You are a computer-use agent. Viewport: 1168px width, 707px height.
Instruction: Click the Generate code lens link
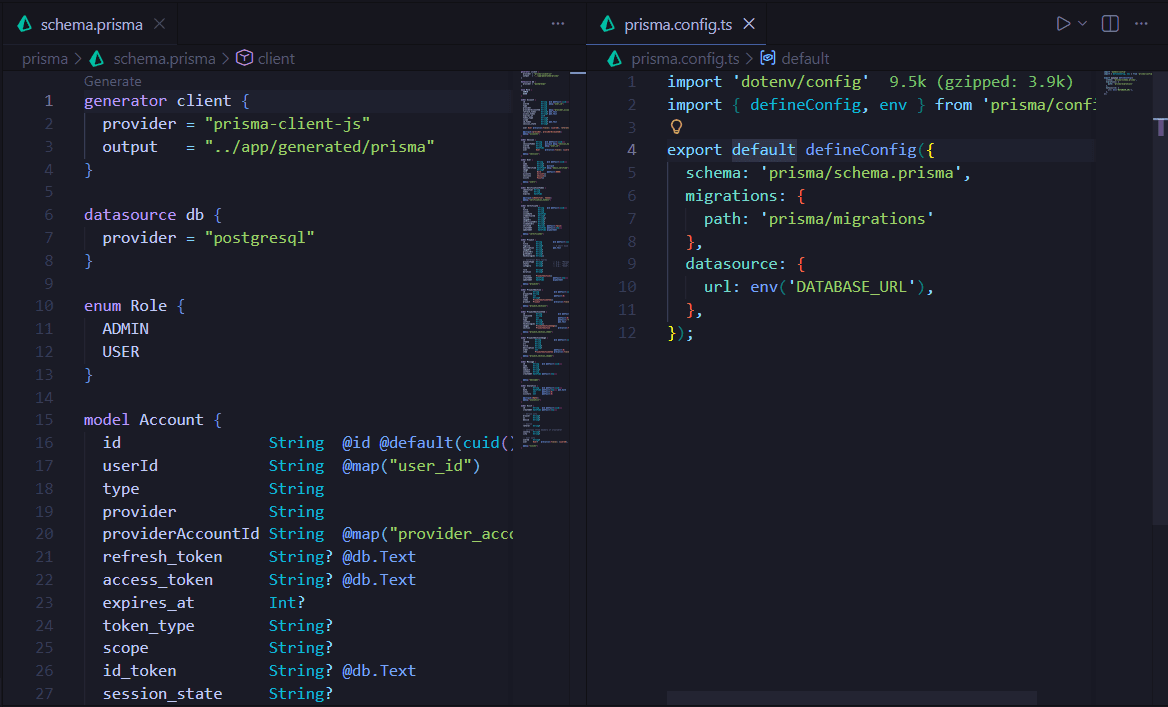(x=112, y=81)
